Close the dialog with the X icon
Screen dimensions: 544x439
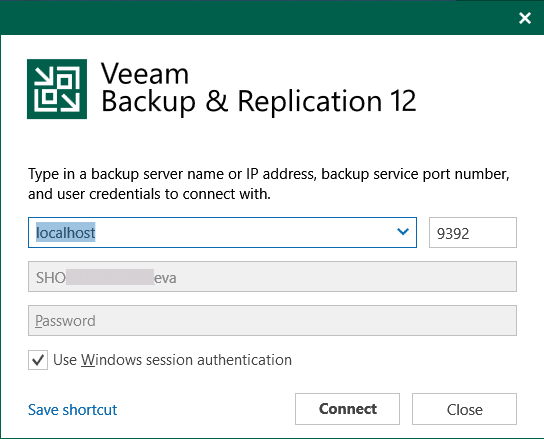click(525, 18)
